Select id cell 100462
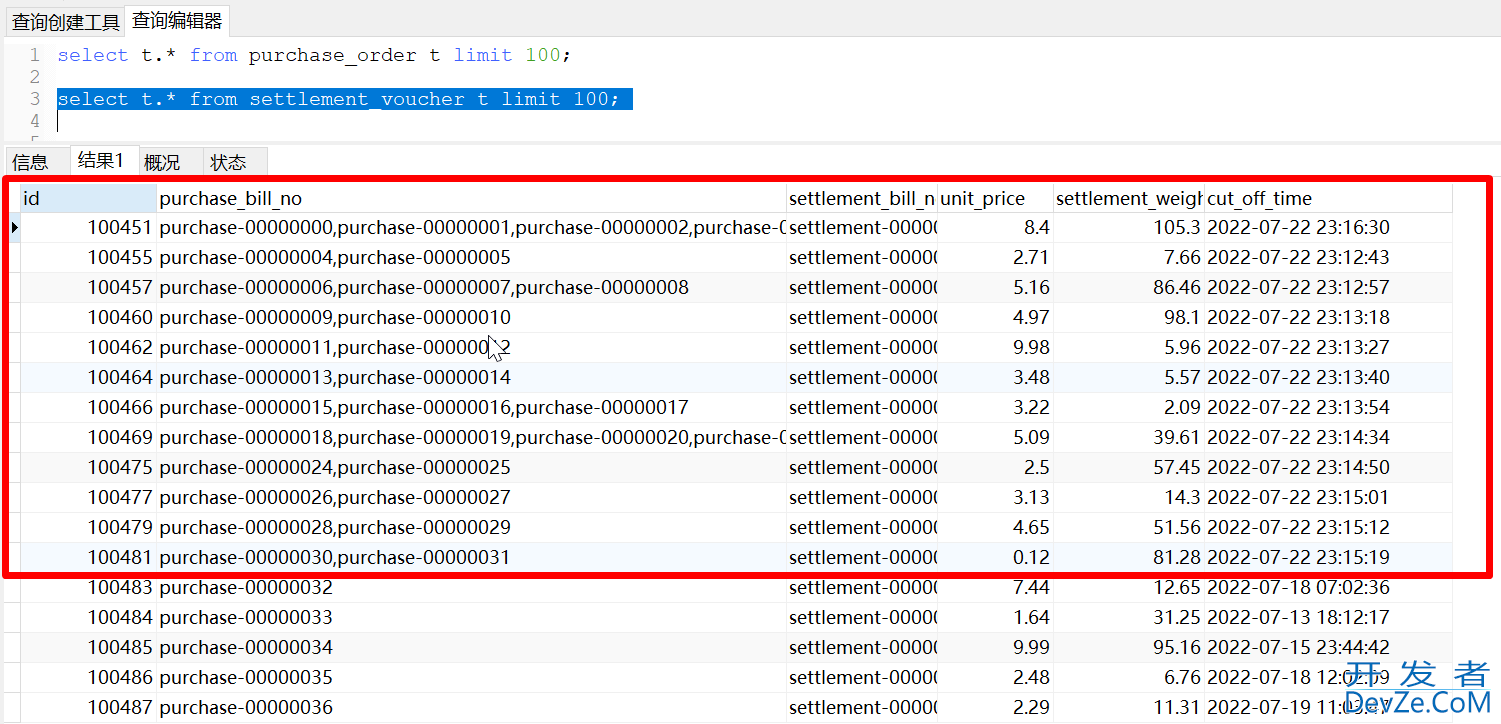This screenshot has width=1501, height=724. pos(88,347)
